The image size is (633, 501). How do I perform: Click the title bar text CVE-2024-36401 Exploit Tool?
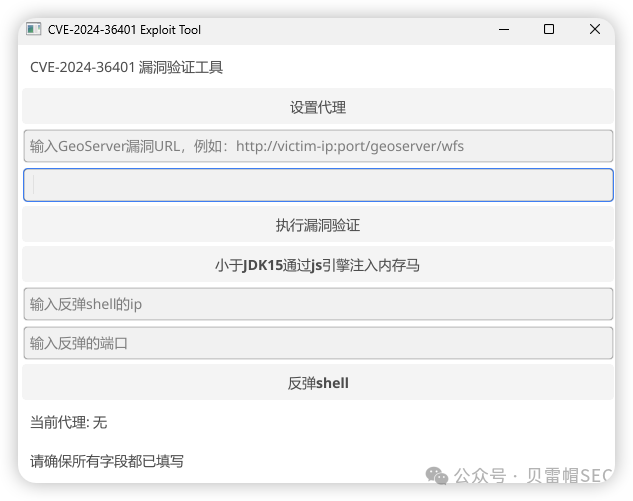coord(124,29)
